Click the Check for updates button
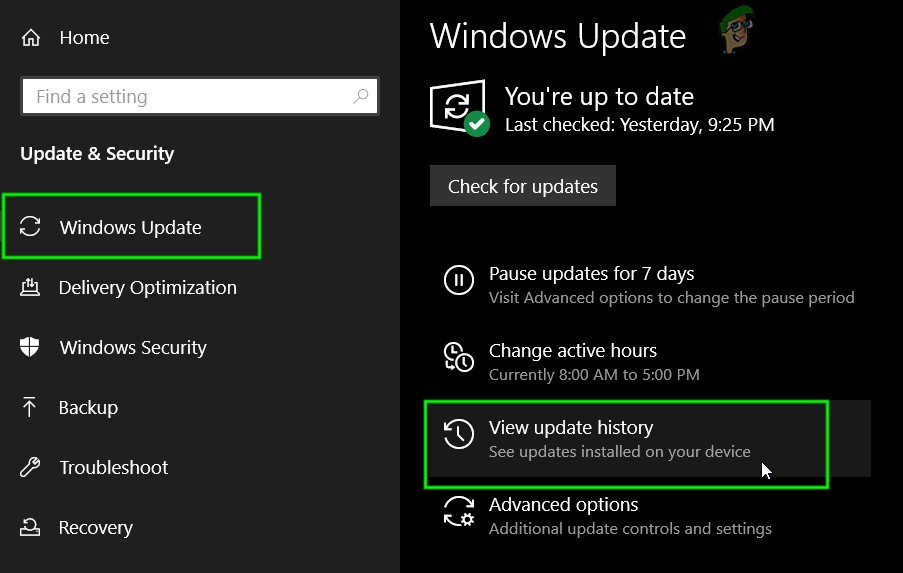903x573 pixels. pyautogui.click(x=523, y=186)
